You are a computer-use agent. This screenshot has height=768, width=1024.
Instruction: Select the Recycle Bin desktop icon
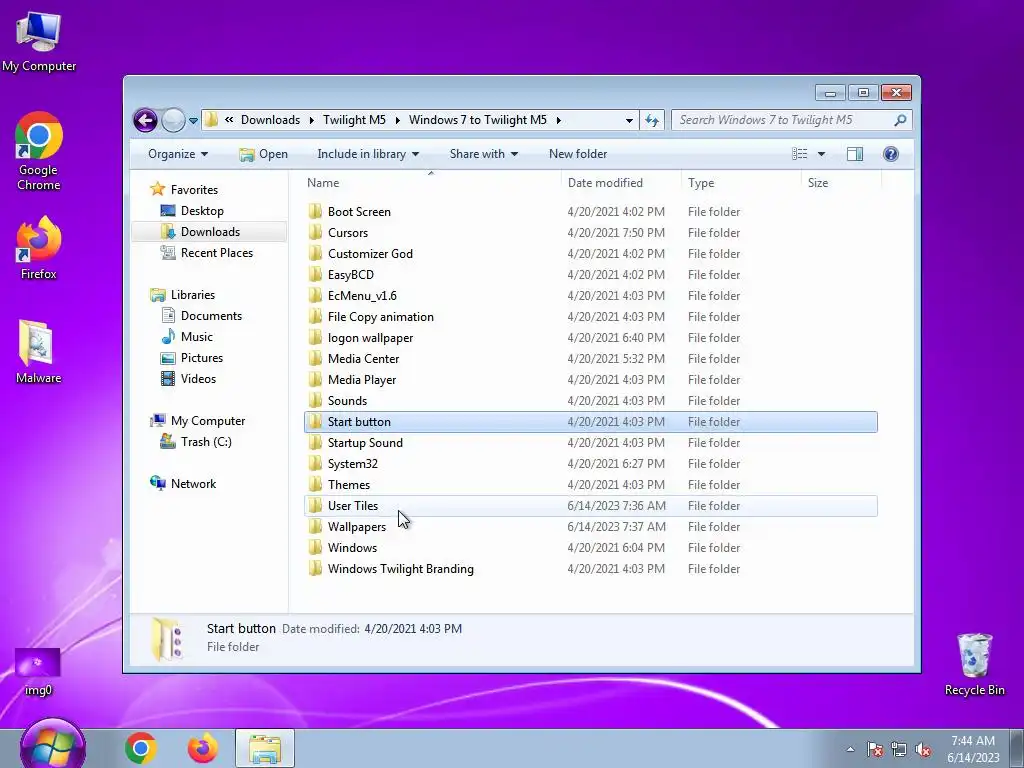(974, 664)
